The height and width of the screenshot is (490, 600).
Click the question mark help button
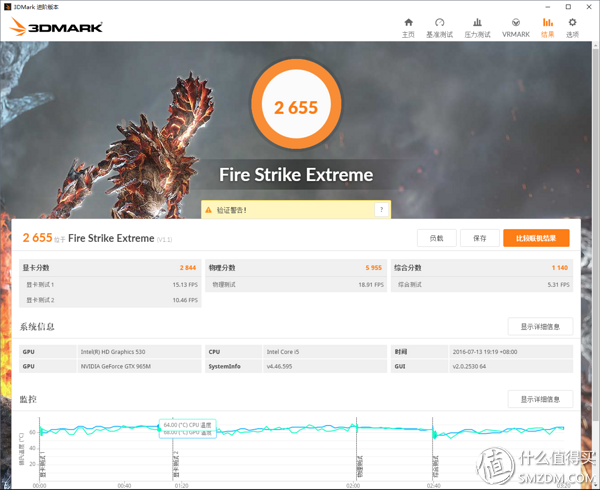(x=382, y=210)
